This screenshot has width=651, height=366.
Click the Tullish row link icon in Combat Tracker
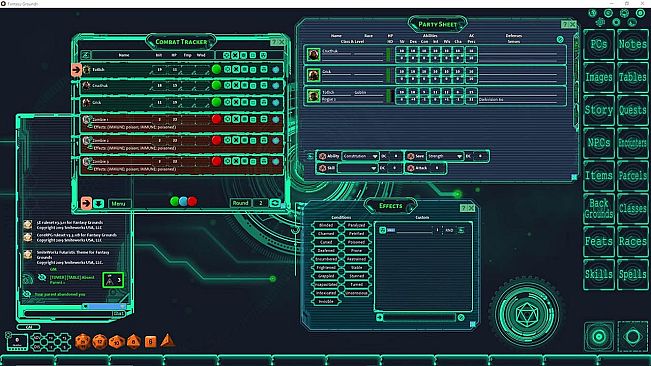coord(276,70)
